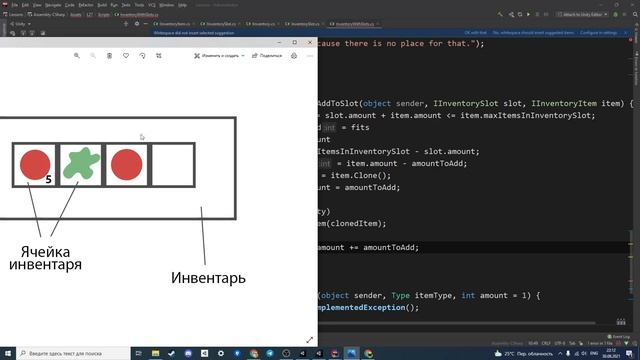Click the green blob inventory slot
The width and height of the screenshot is (640, 360).
tap(81, 165)
